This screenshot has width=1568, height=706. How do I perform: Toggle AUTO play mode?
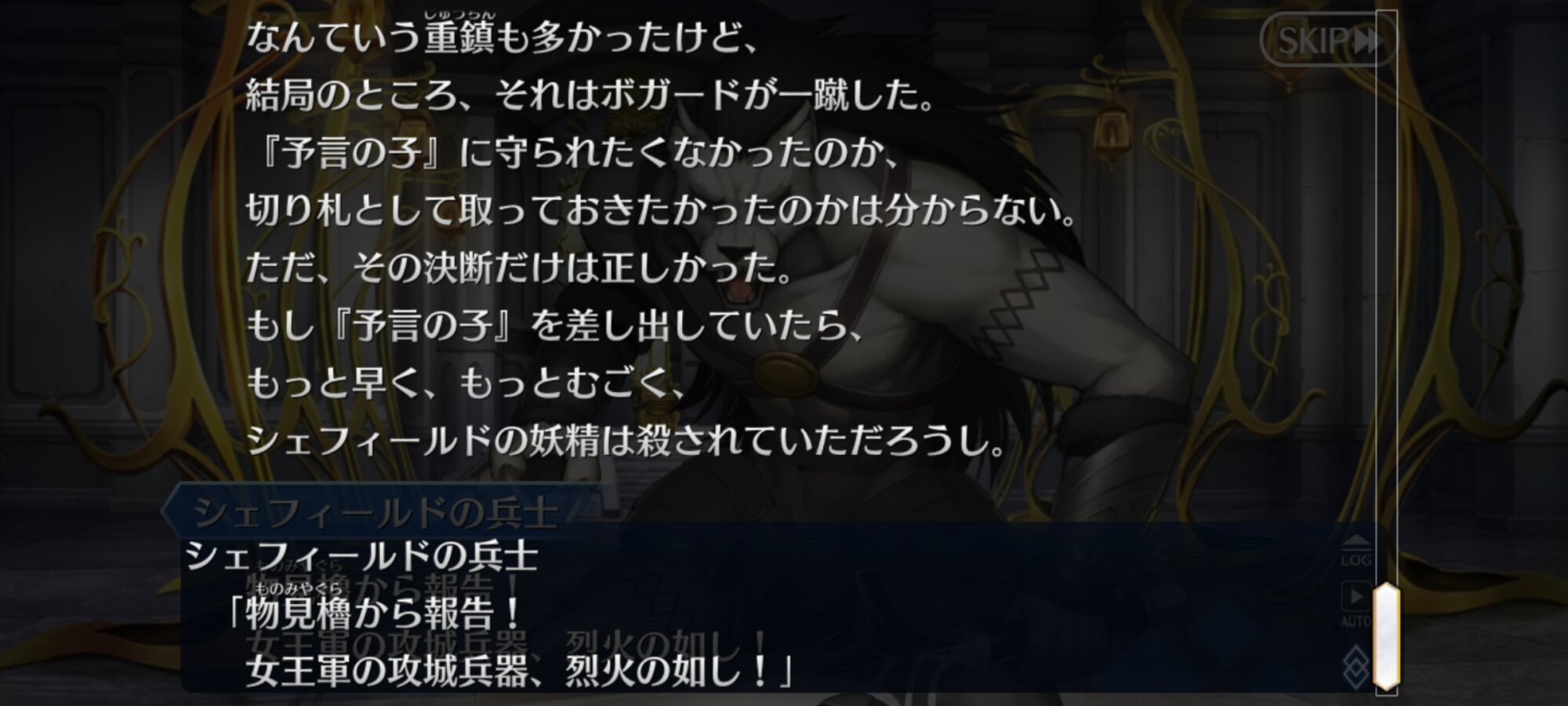click(x=1356, y=604)
